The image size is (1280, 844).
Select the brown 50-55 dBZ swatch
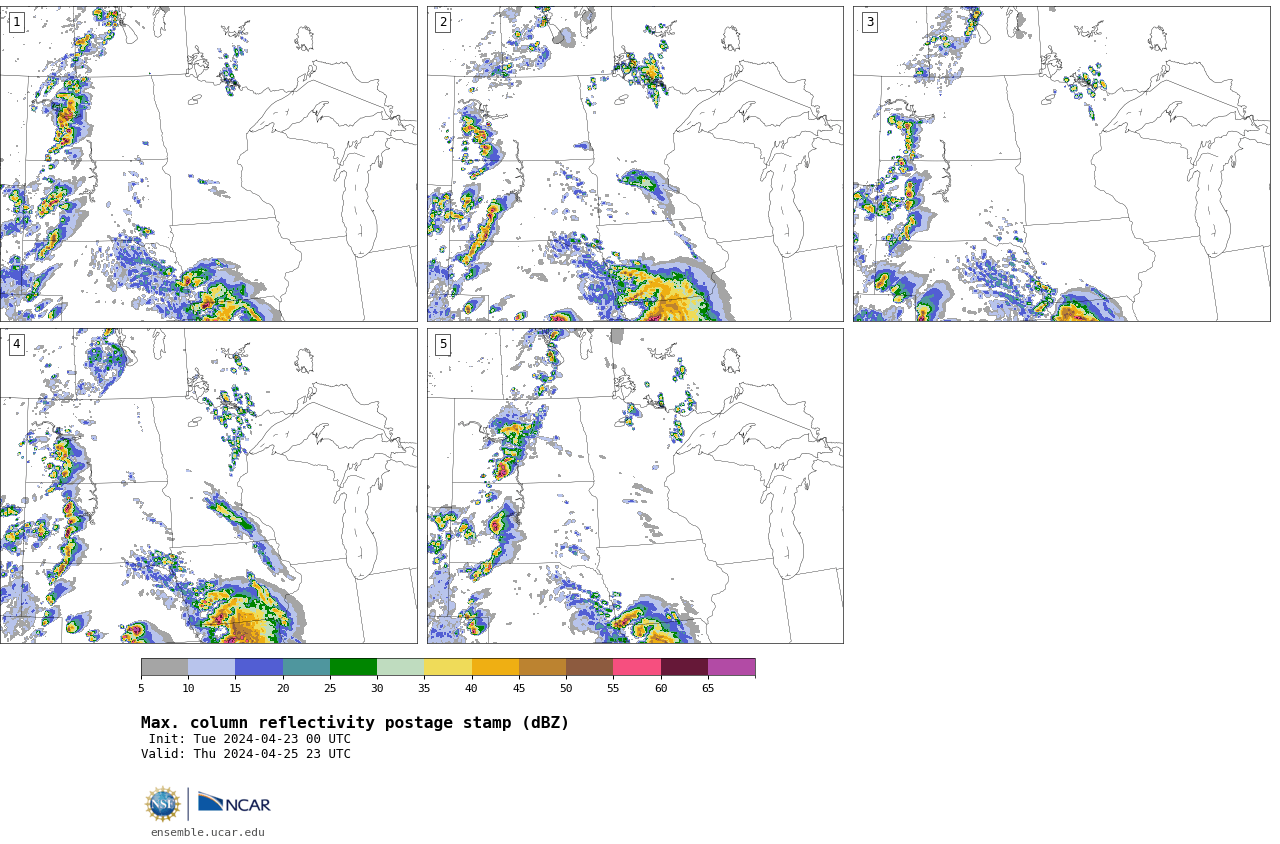[x=590, y=667]
